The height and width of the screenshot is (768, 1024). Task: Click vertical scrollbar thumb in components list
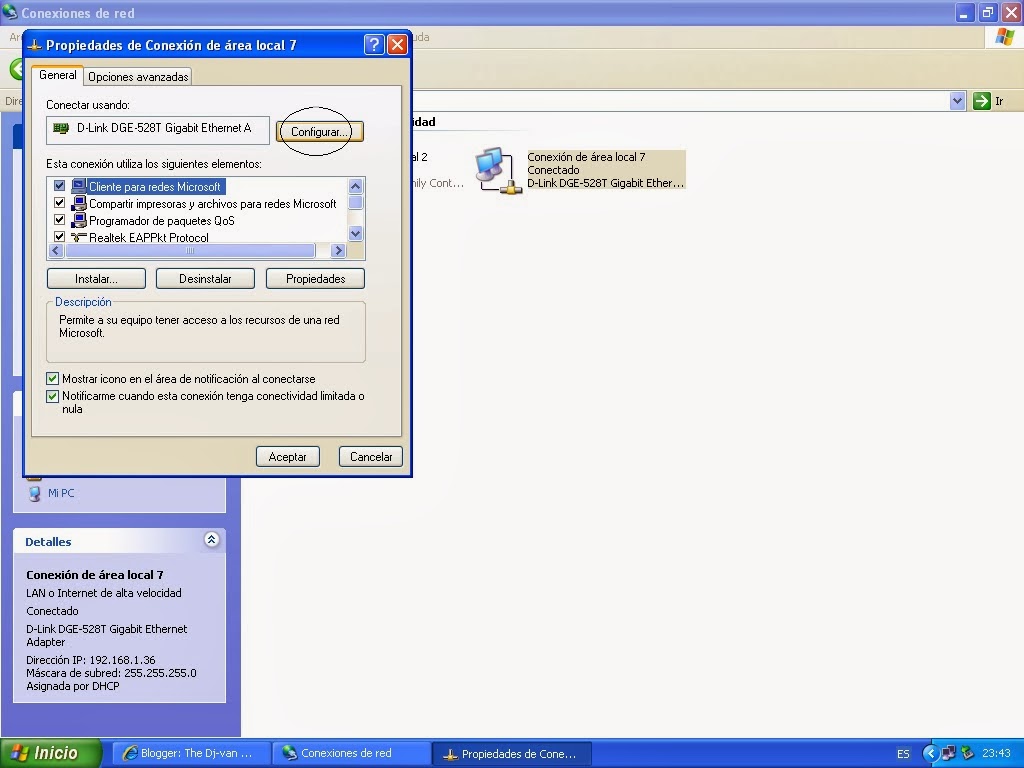pos(355,202)
